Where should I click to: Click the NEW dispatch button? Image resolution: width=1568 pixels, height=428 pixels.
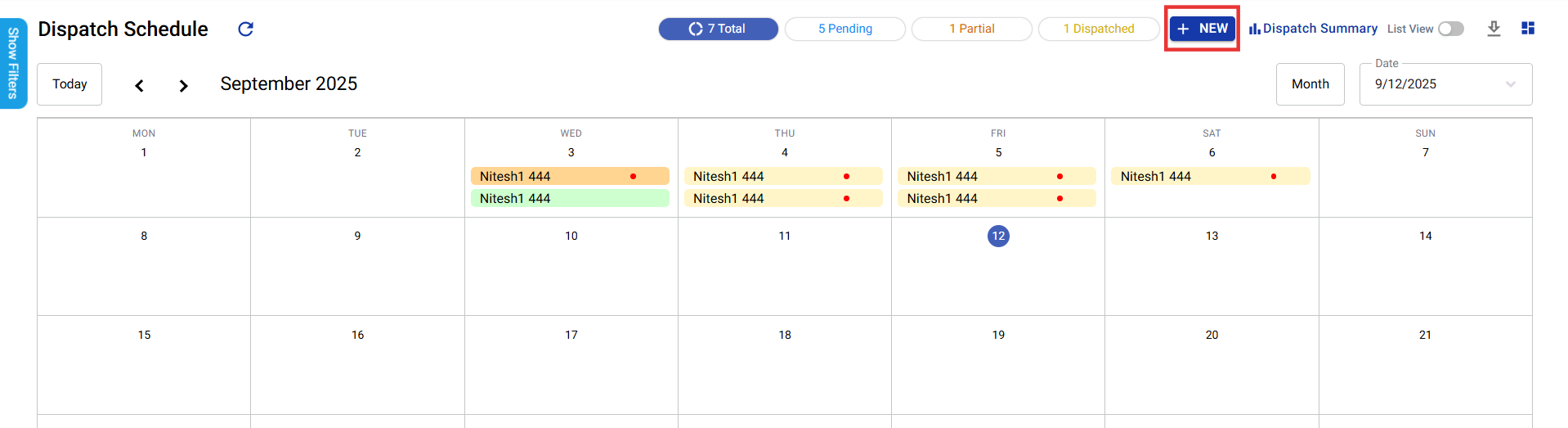pyautogui.click(x=1202, y=29)
